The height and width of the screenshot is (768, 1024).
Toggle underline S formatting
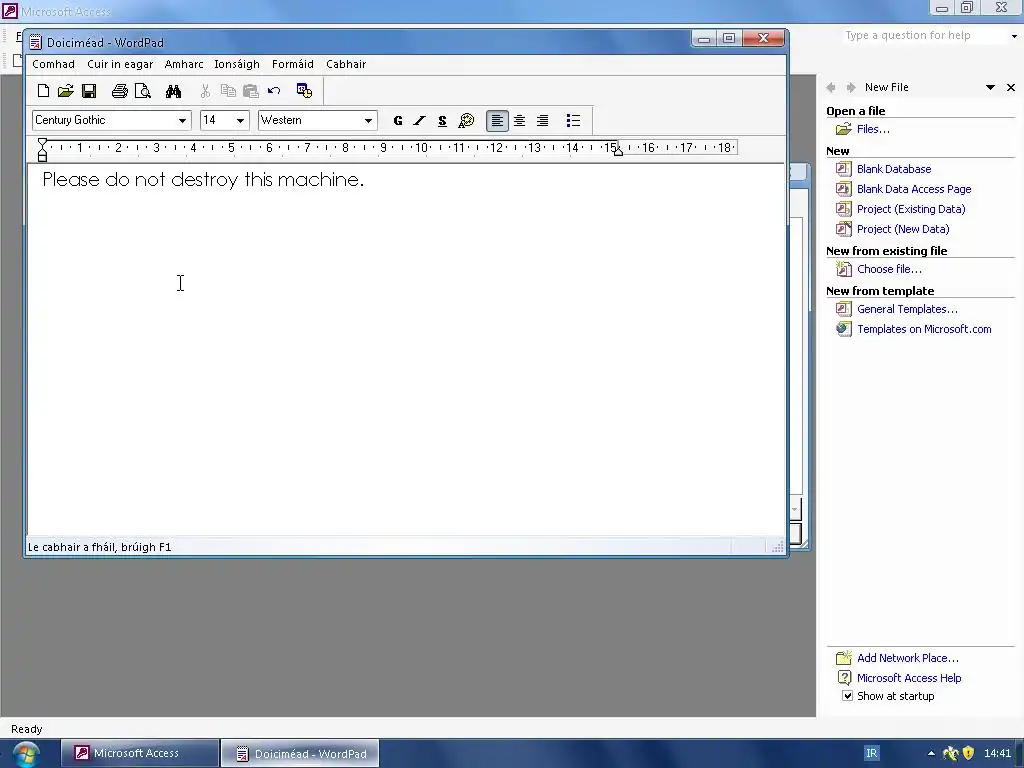pyautogui.click(x=442, y=120)
